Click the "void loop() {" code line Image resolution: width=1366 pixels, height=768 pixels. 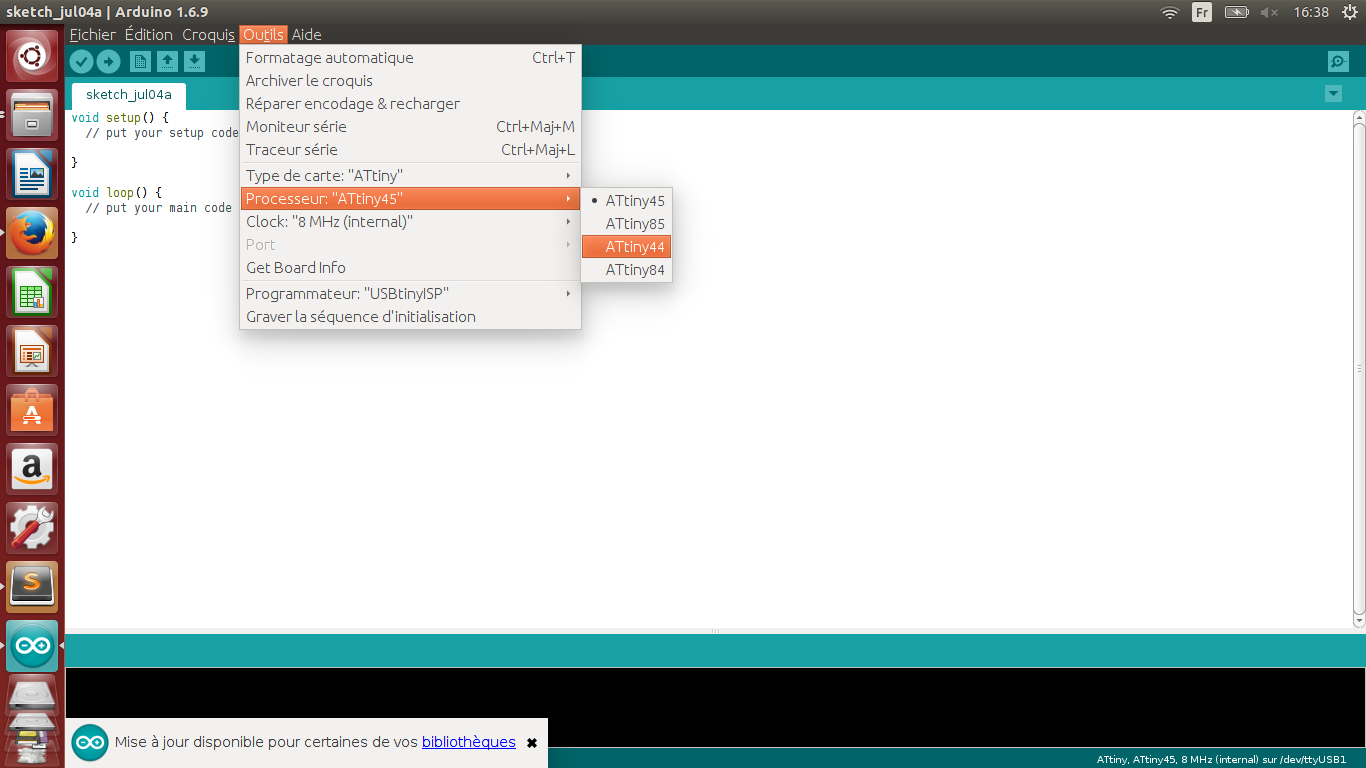(117, 192)
